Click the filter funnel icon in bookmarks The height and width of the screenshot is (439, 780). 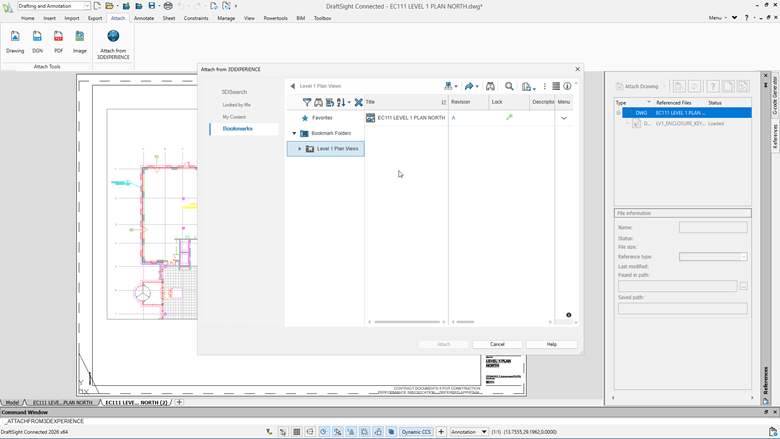[x=307, y=102]
